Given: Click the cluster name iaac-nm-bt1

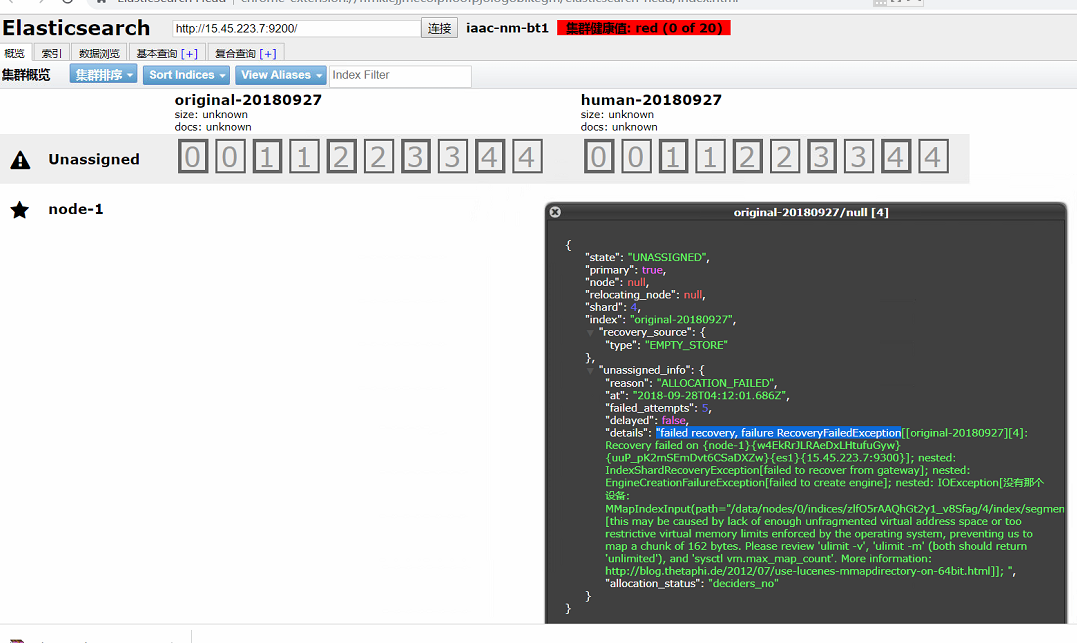Looking at the screenshot, I should [x=508, y=28].
